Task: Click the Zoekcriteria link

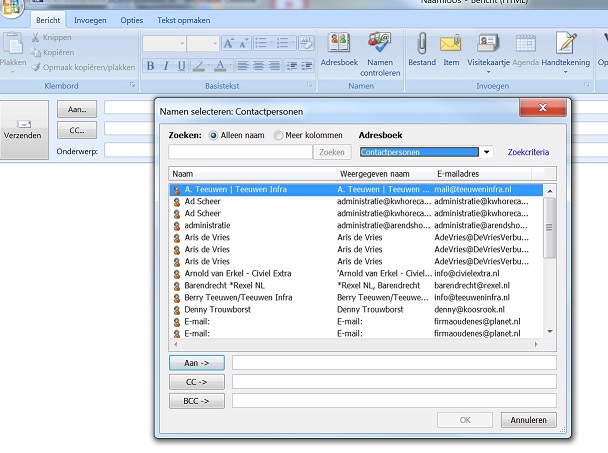Action: [528, 152]
